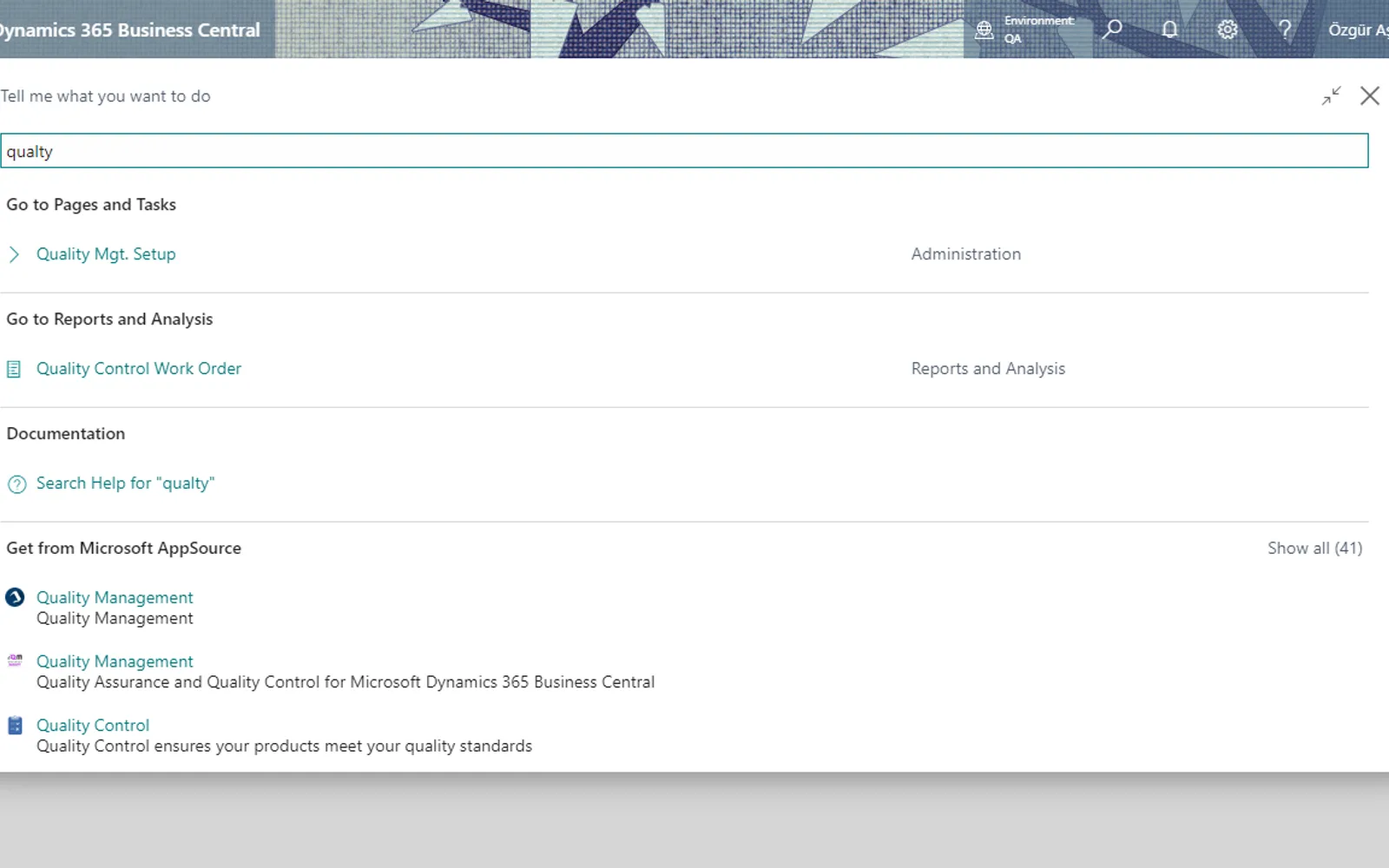The image size is (1389, 868).
Task: Click the help circle icon beside Search Help
Action: pyautogui.click(x=16, y=484)
